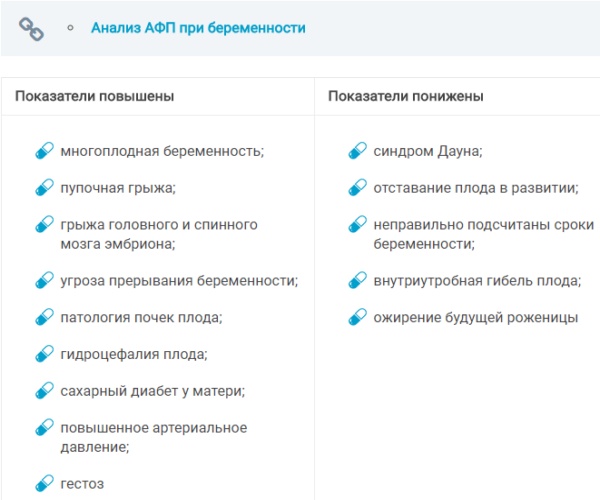
Task: Click the pill icon beside 'гидроцефалия плода'
Action: (44, 354)
